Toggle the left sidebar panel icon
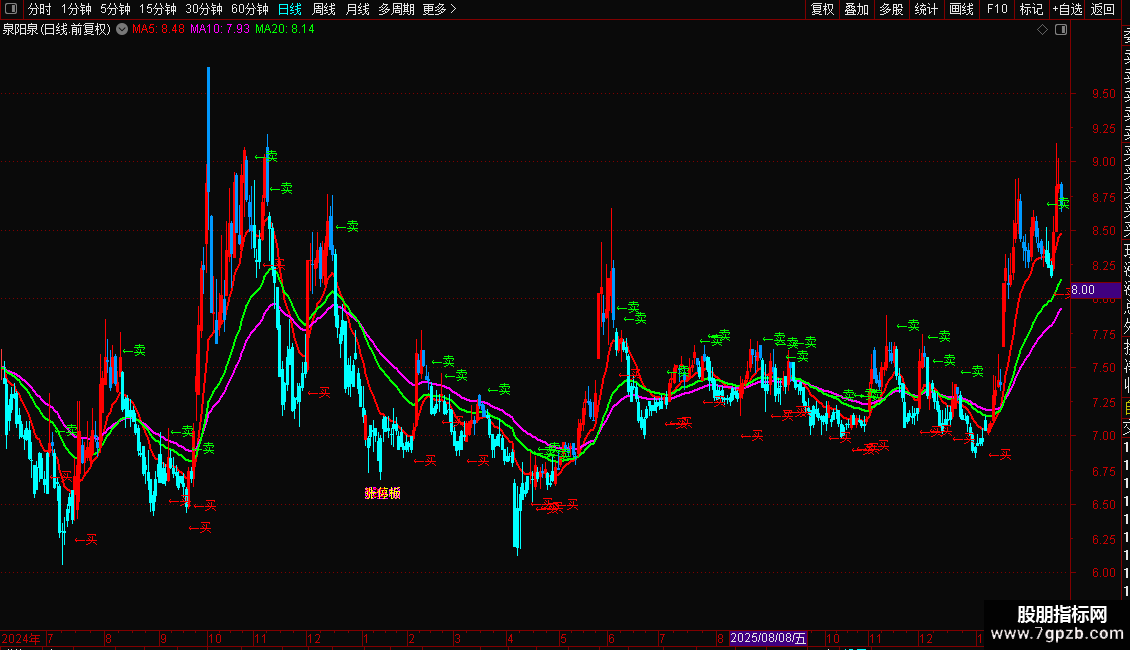The width and height of the screenshot is (1130, 650). (12, 9)
